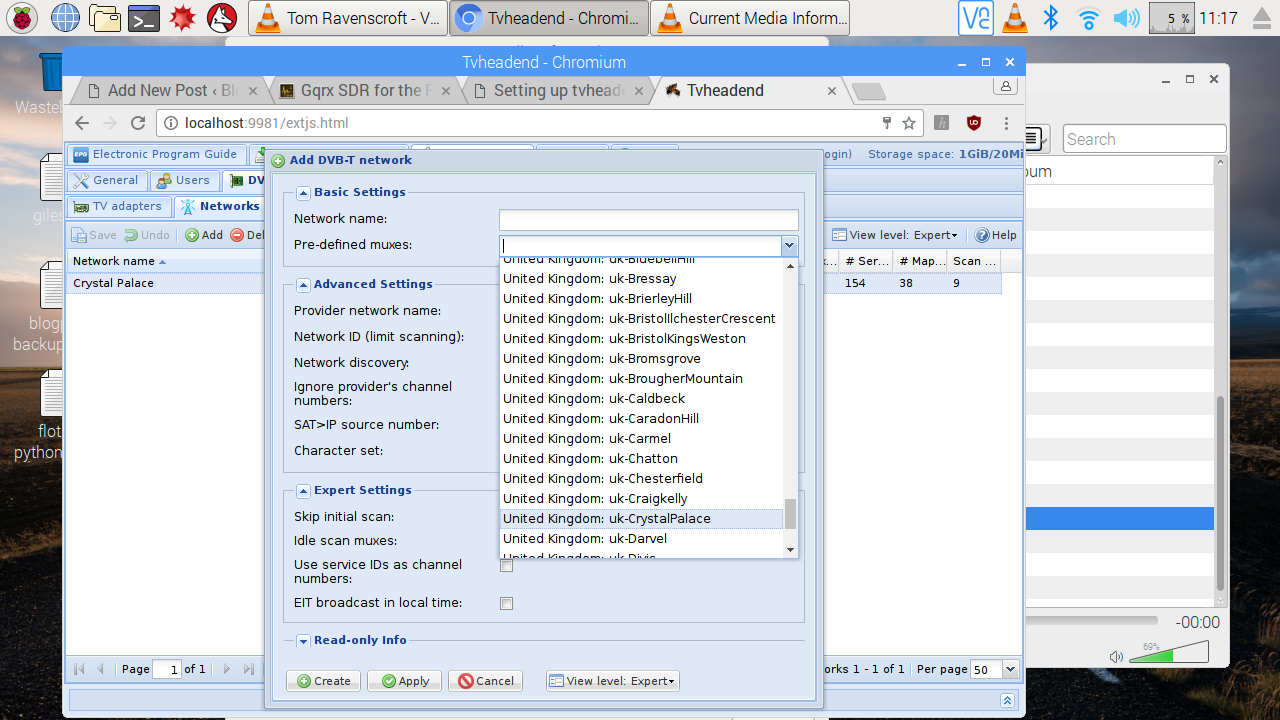Reload the Tvheadend page
The image size is (1280, 720).
pos(138,123)
